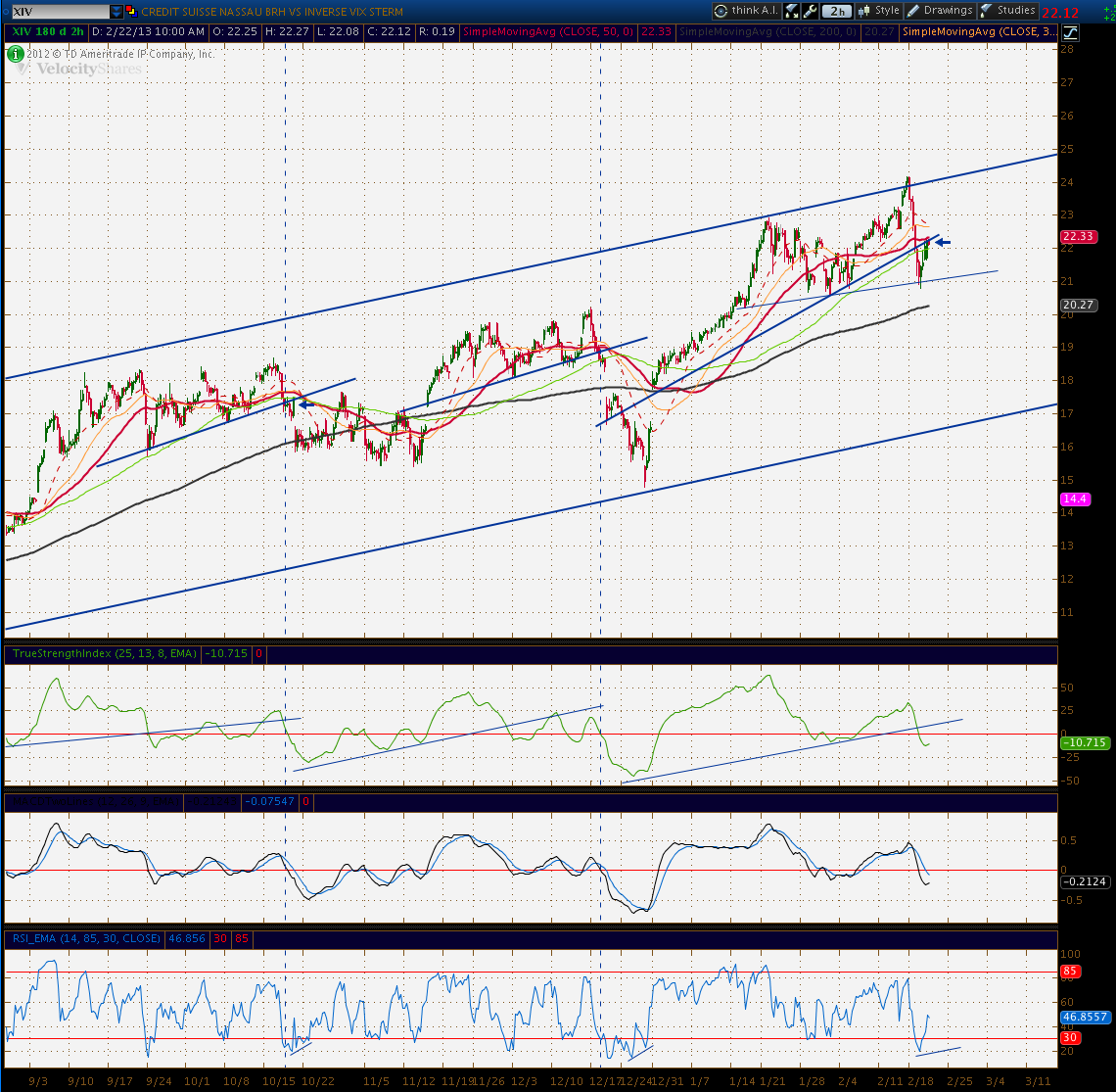Open the Studies menu
1116x1092 pixels.
point(1007,11)
